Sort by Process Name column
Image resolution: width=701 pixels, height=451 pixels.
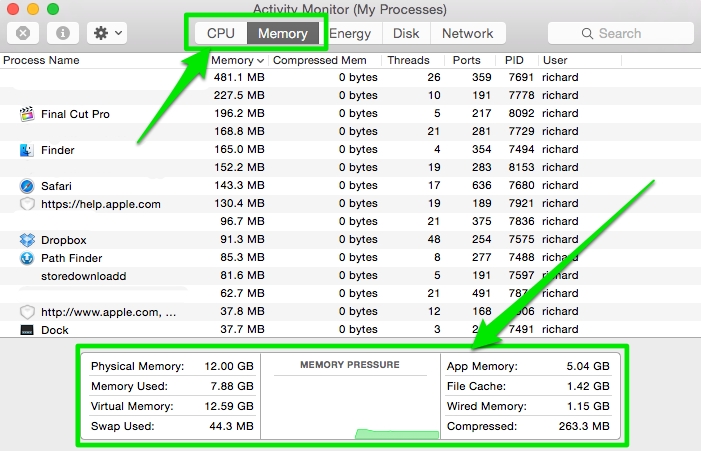click(41, 60)
